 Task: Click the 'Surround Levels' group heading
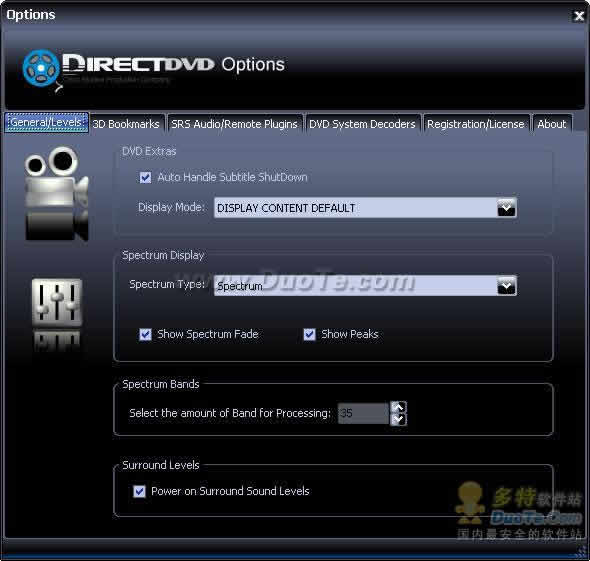[161, 465]
